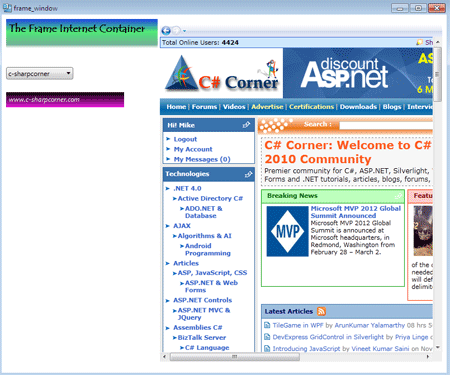This screenshot has width=450, height=375.
Task: Click the featured article thumbnail image
Action: pos(423,231)
